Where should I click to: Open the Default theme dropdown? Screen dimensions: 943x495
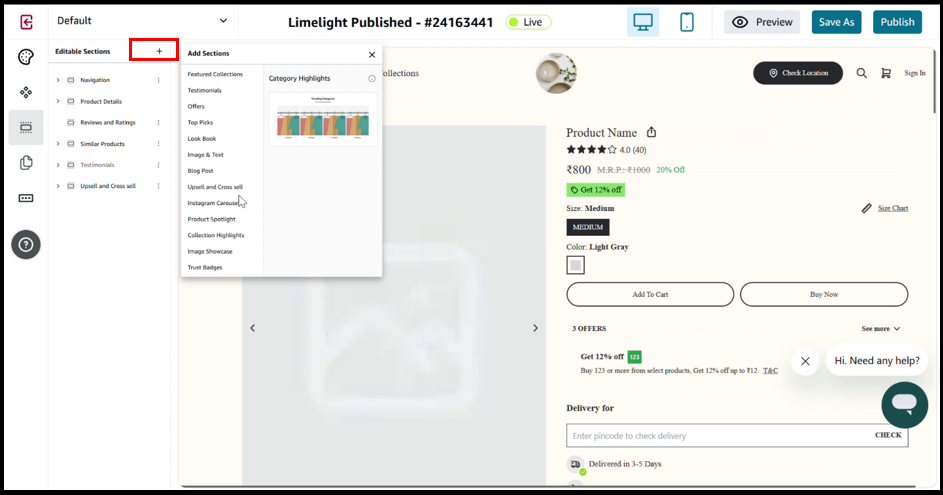coord(142,21)
